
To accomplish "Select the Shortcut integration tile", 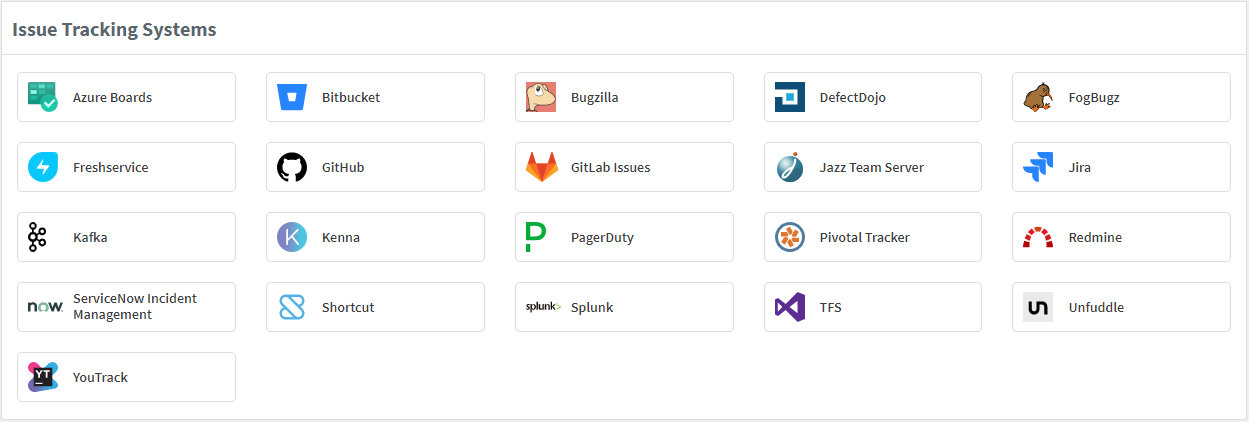I will (x=375, y=307).
